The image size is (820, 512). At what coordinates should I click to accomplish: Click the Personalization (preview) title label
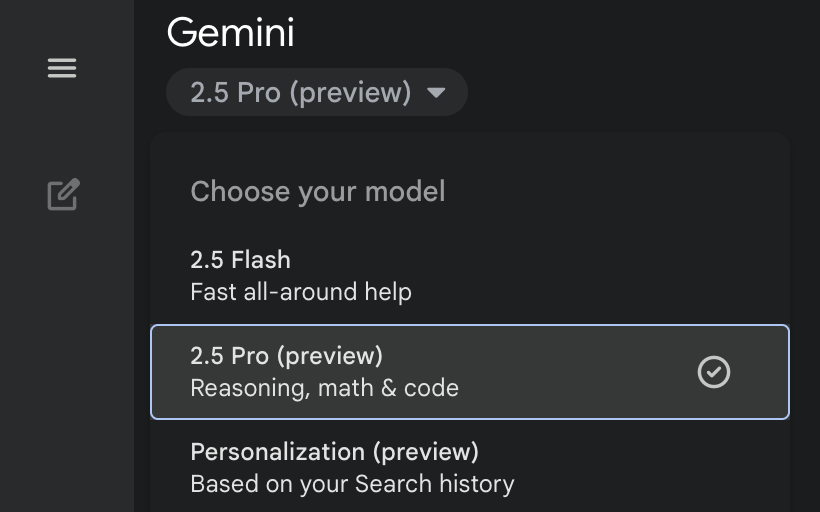pyautogui.click(x=334, y=452)
